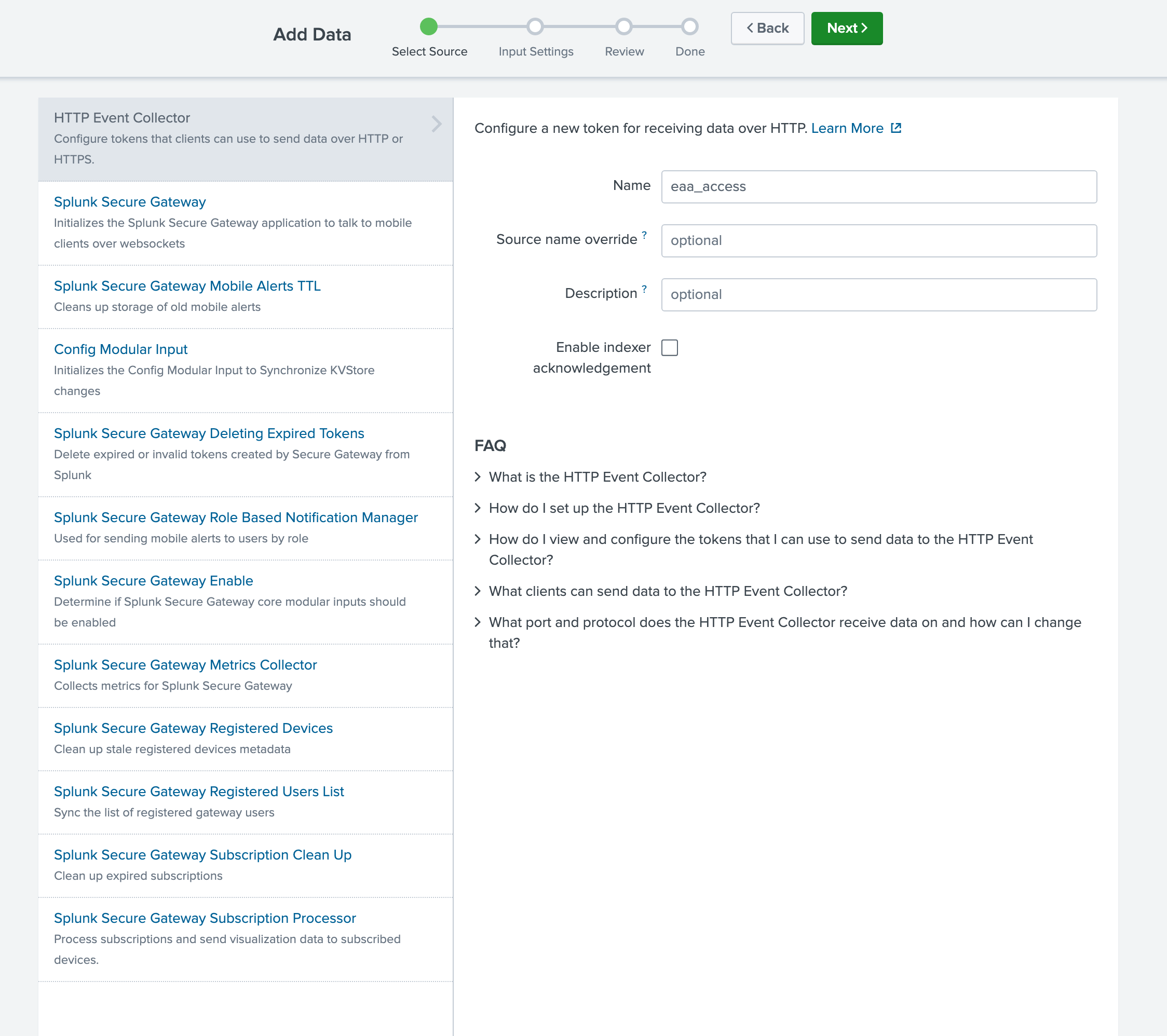This screenshot has height=1036, width=1167.
Task: Click 'Used for sending mobile alerts to users by role'
Action: coord(181,539)
